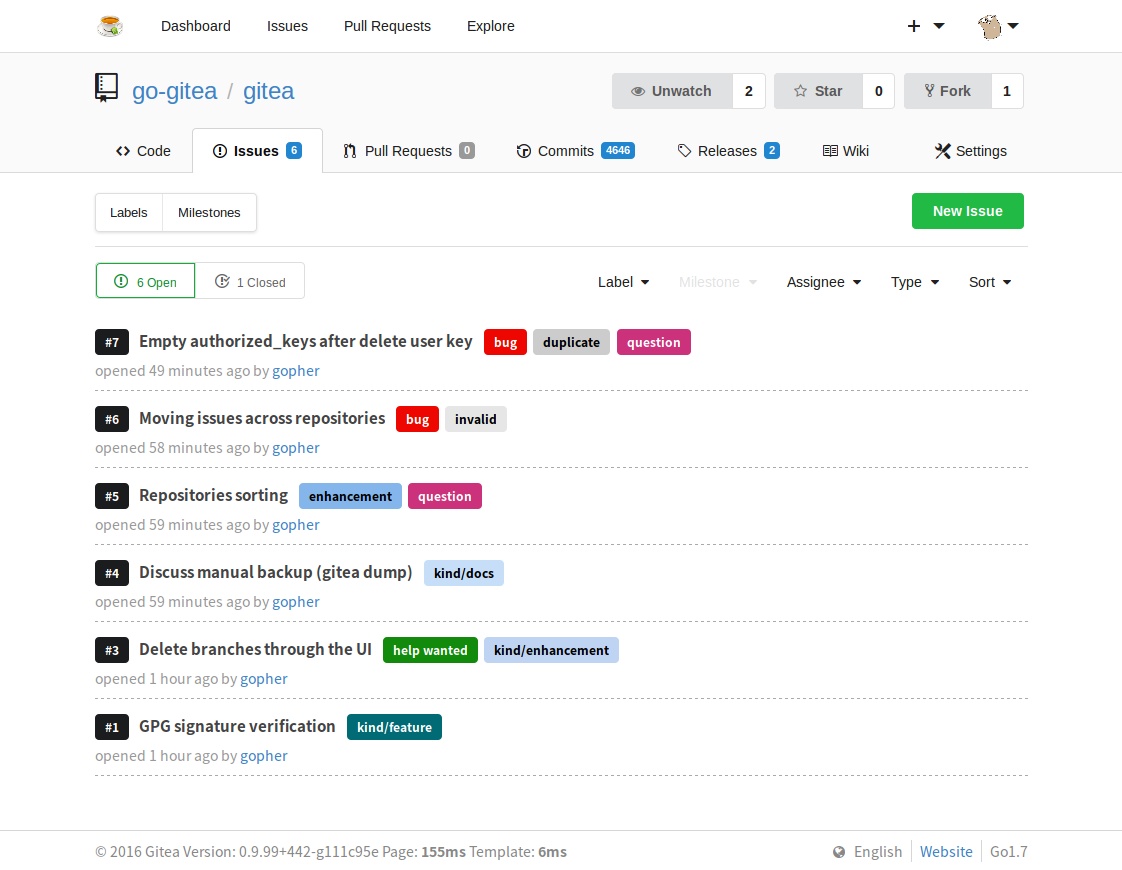This screenshot has height=870, width=1122.
Task: Switch to the Code tab
Action: (143, 151)
